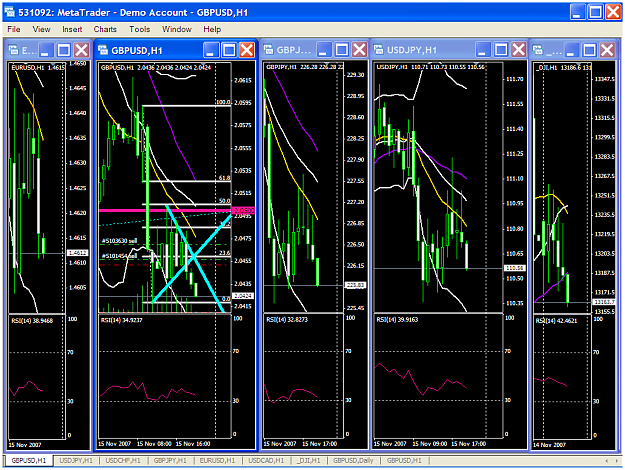Open the Charts menu
The width and height of the screenshot is (625, 470).
pyautogui.click(x=105, y=29)
